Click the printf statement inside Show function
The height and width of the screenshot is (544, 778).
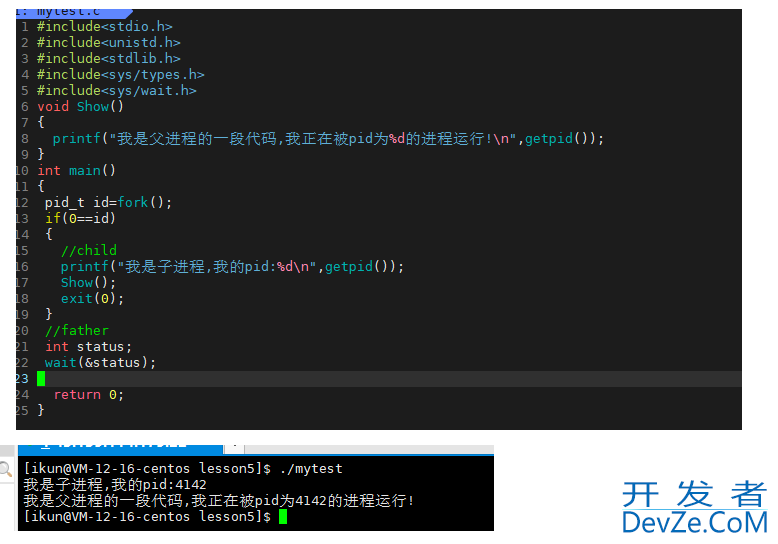click(328, 138)
